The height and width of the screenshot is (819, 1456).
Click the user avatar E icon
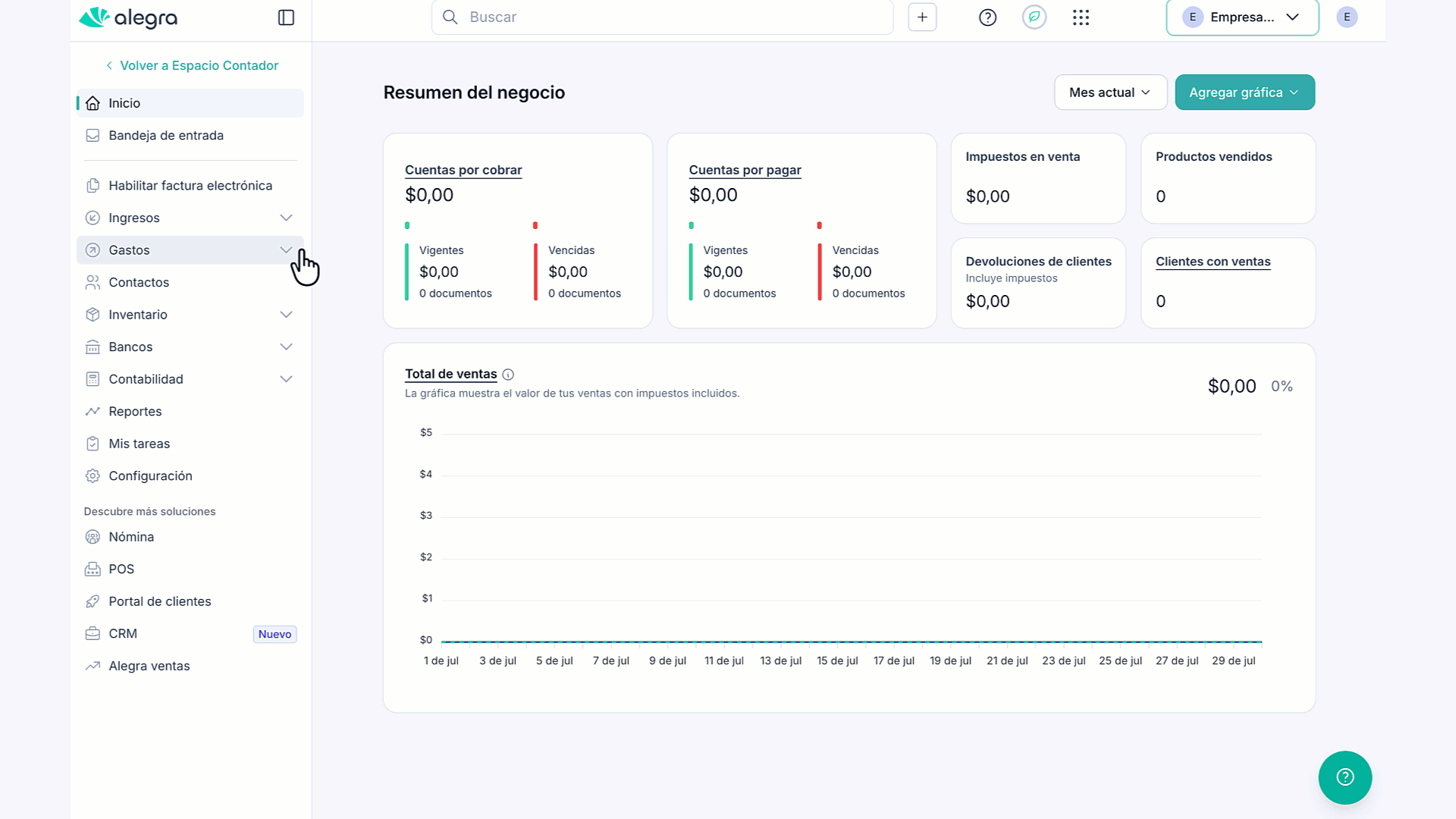tap(1347, 17)
